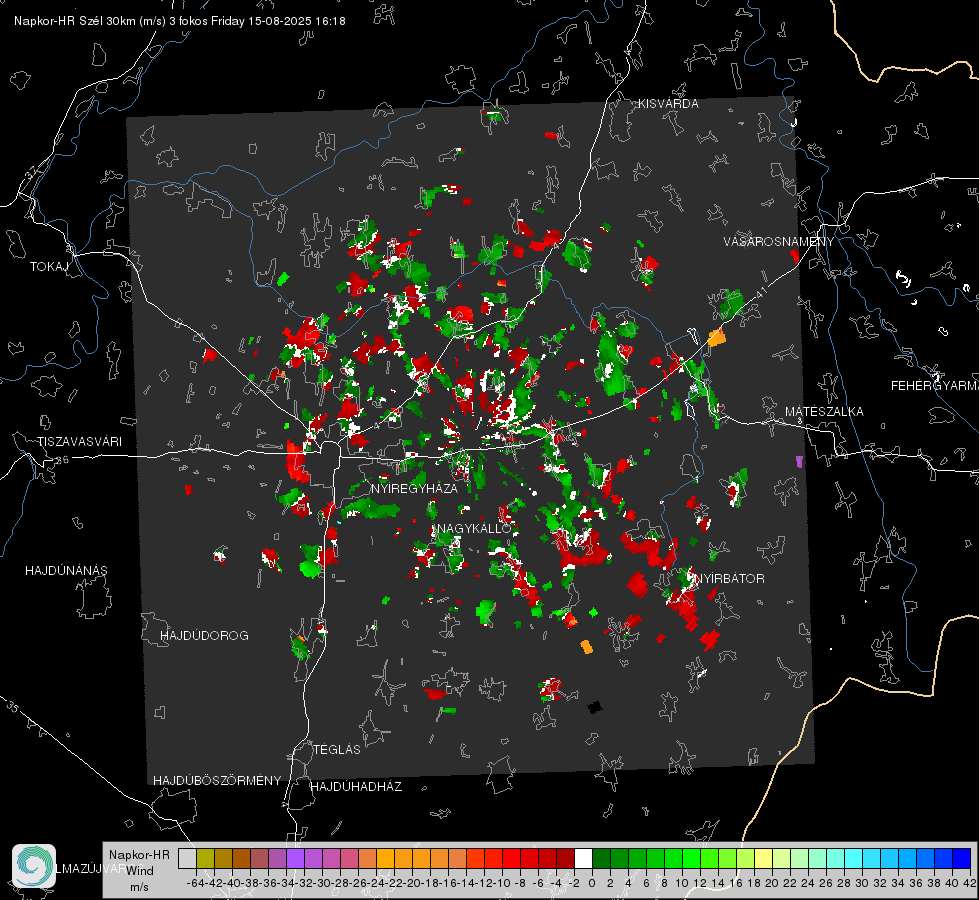Image resolution: width=979 pixels, height=900 pixels.
Task: Click the VÁSÁROSNAMÉNY town label
Action: 779,241
